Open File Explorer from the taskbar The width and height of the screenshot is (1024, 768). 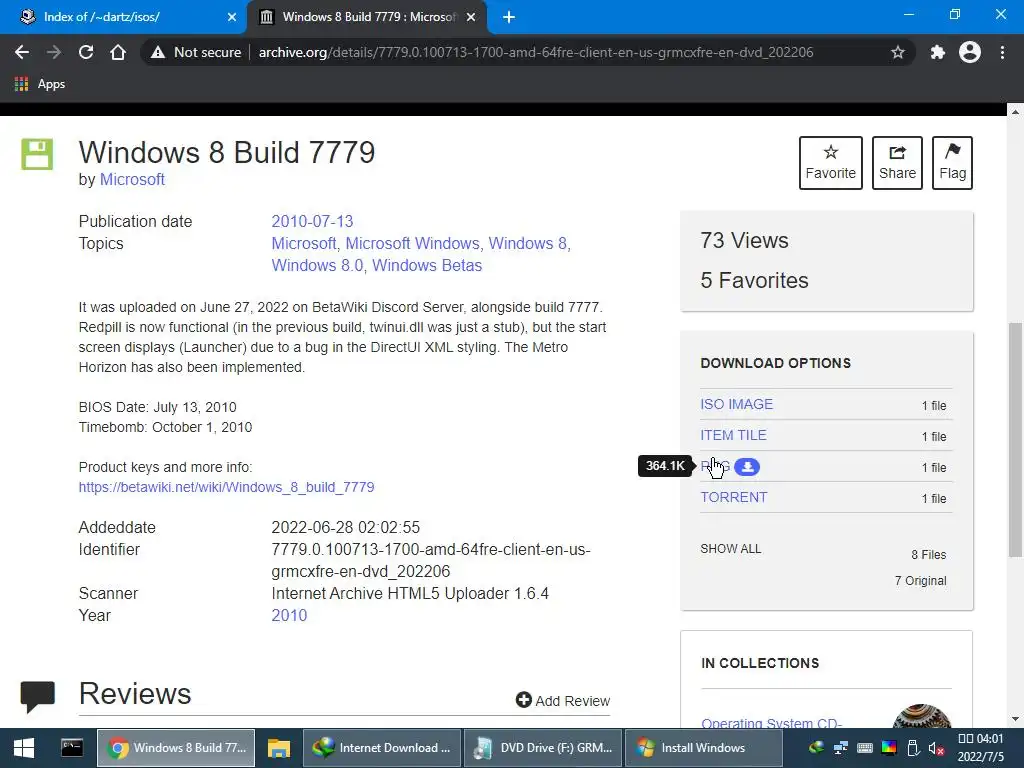click(279, 748)
